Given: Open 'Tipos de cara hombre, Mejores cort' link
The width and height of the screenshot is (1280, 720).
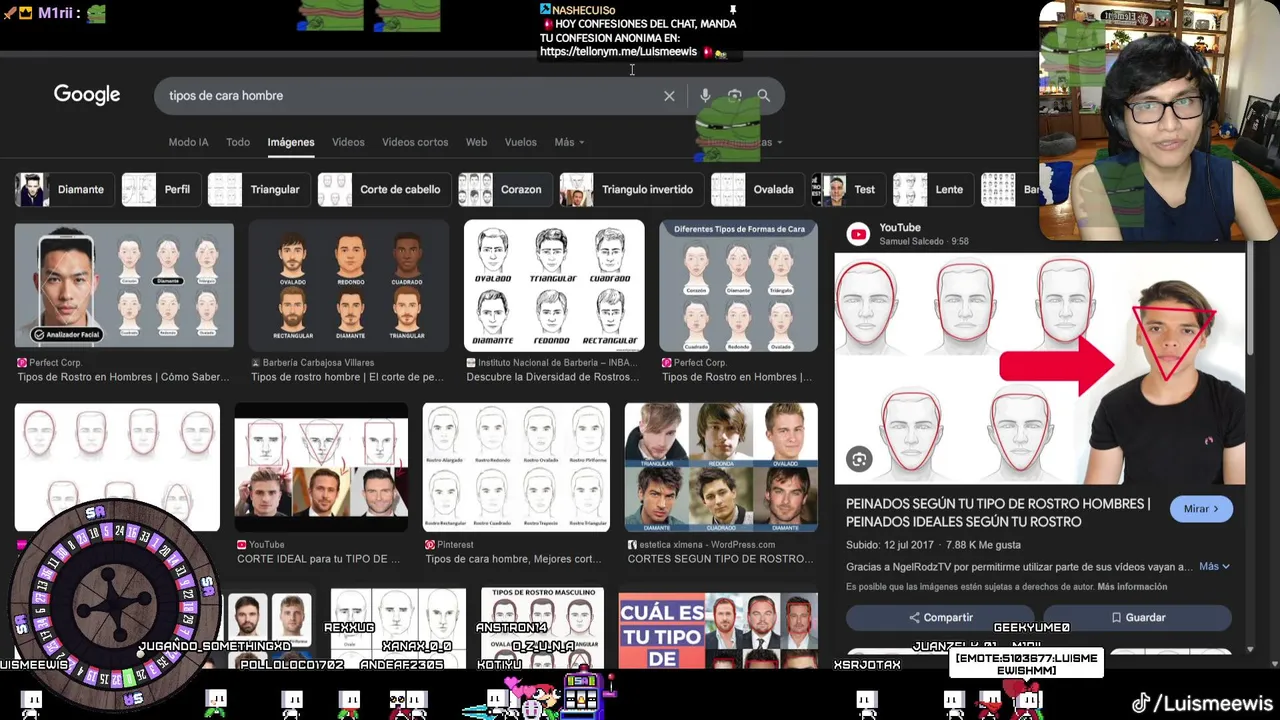Looking at the screenshot, I should pyautogui.click(x=514, y=559).
